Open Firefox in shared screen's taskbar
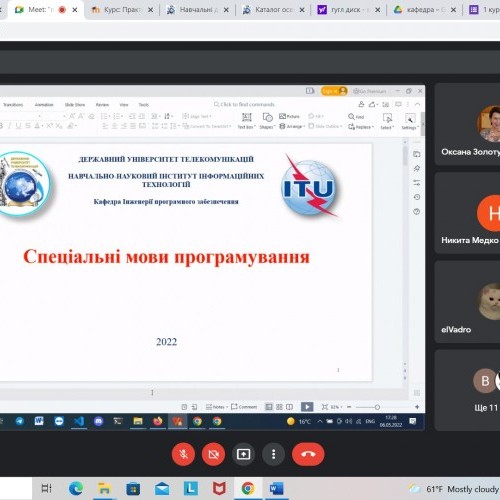Image resolution: width=500 pixels, height=500 pixels. [x=158, y=421]
